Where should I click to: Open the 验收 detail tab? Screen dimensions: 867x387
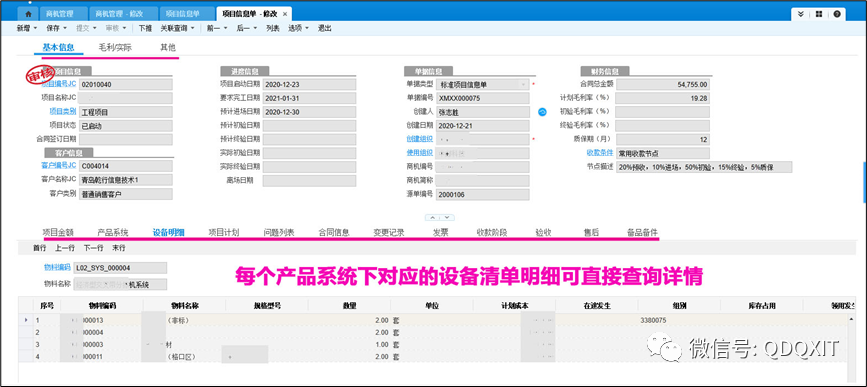point(543,232)
